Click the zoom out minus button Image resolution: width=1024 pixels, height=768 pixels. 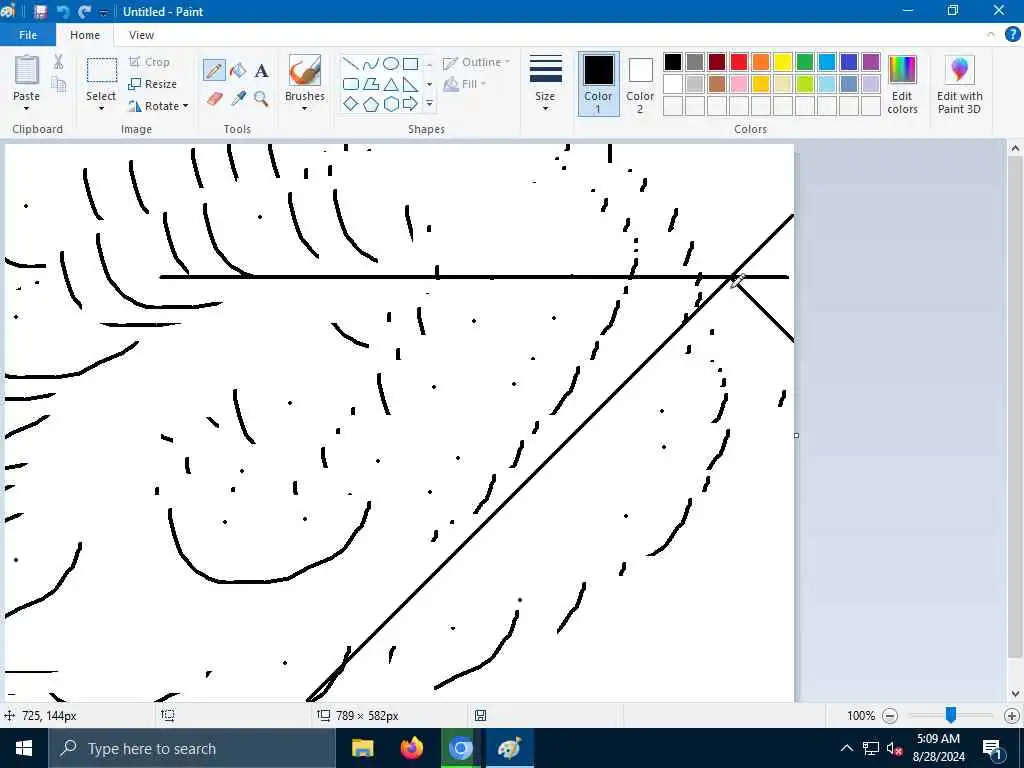(889, 716)
